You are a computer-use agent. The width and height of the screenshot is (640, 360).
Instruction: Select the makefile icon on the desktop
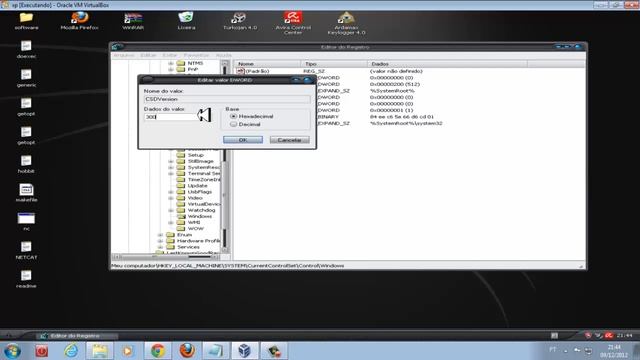26,193
